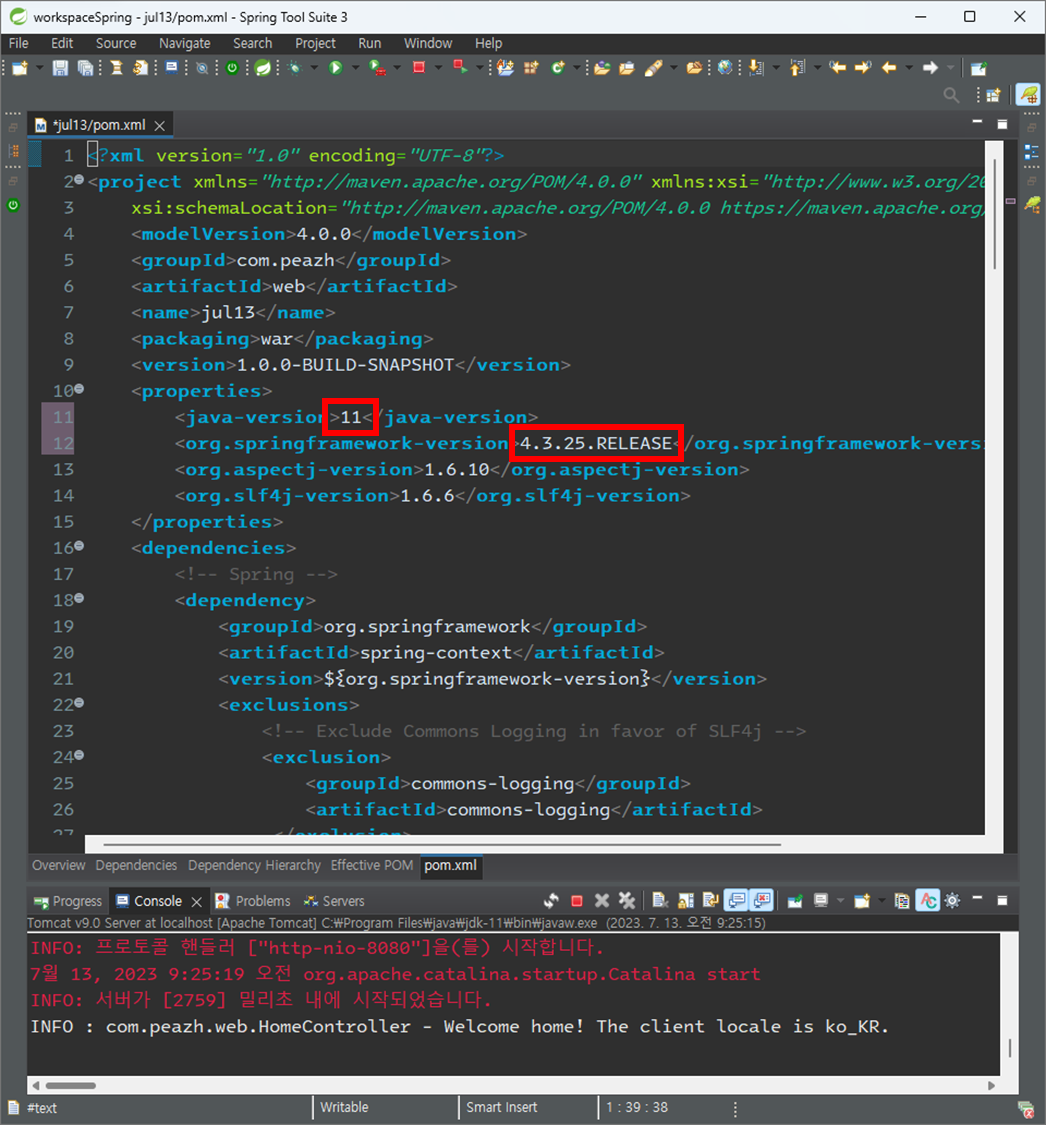Open console settings gear icon

coord(952,900)
